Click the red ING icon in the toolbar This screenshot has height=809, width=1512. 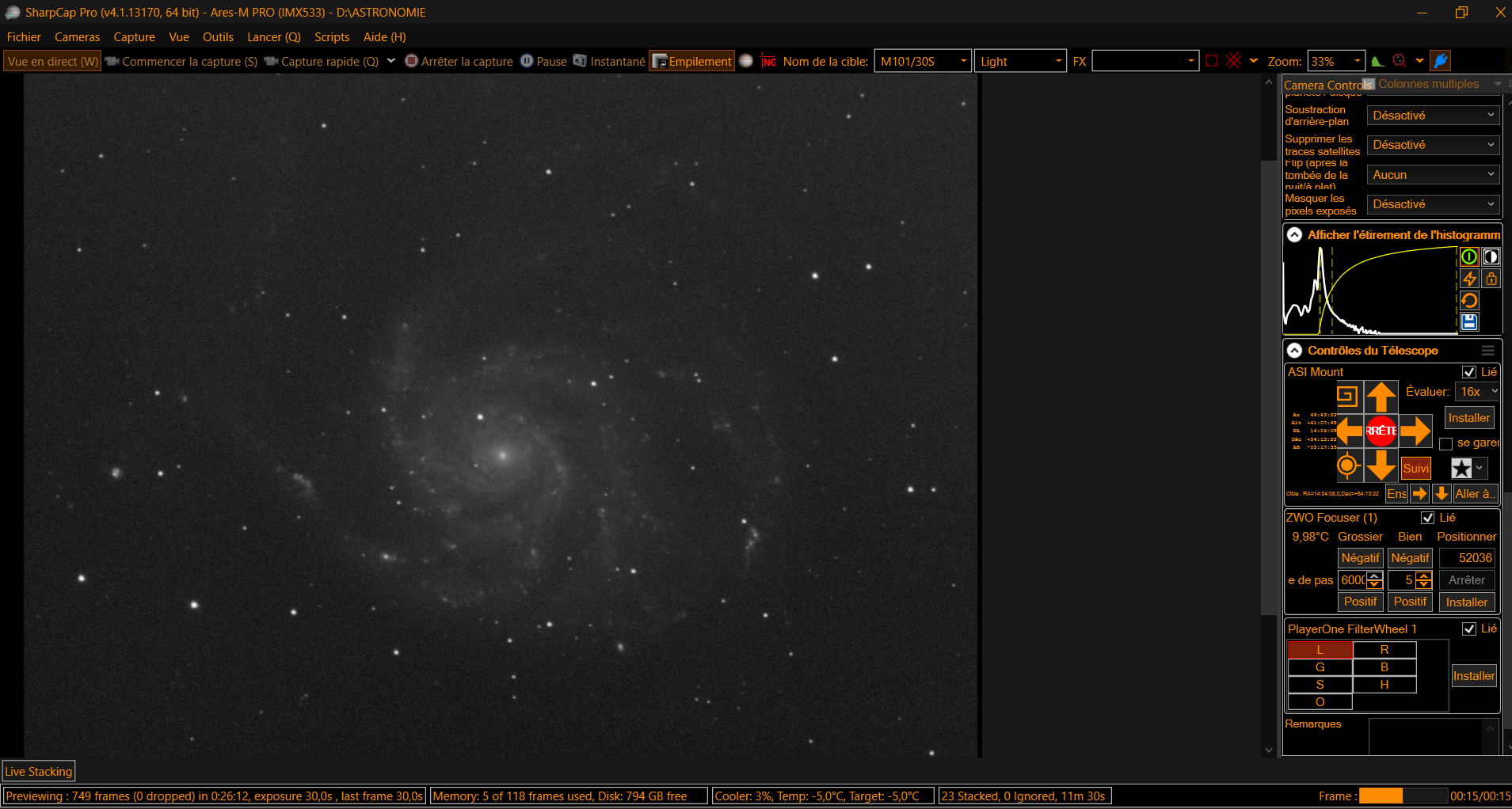tap(768, 61)
